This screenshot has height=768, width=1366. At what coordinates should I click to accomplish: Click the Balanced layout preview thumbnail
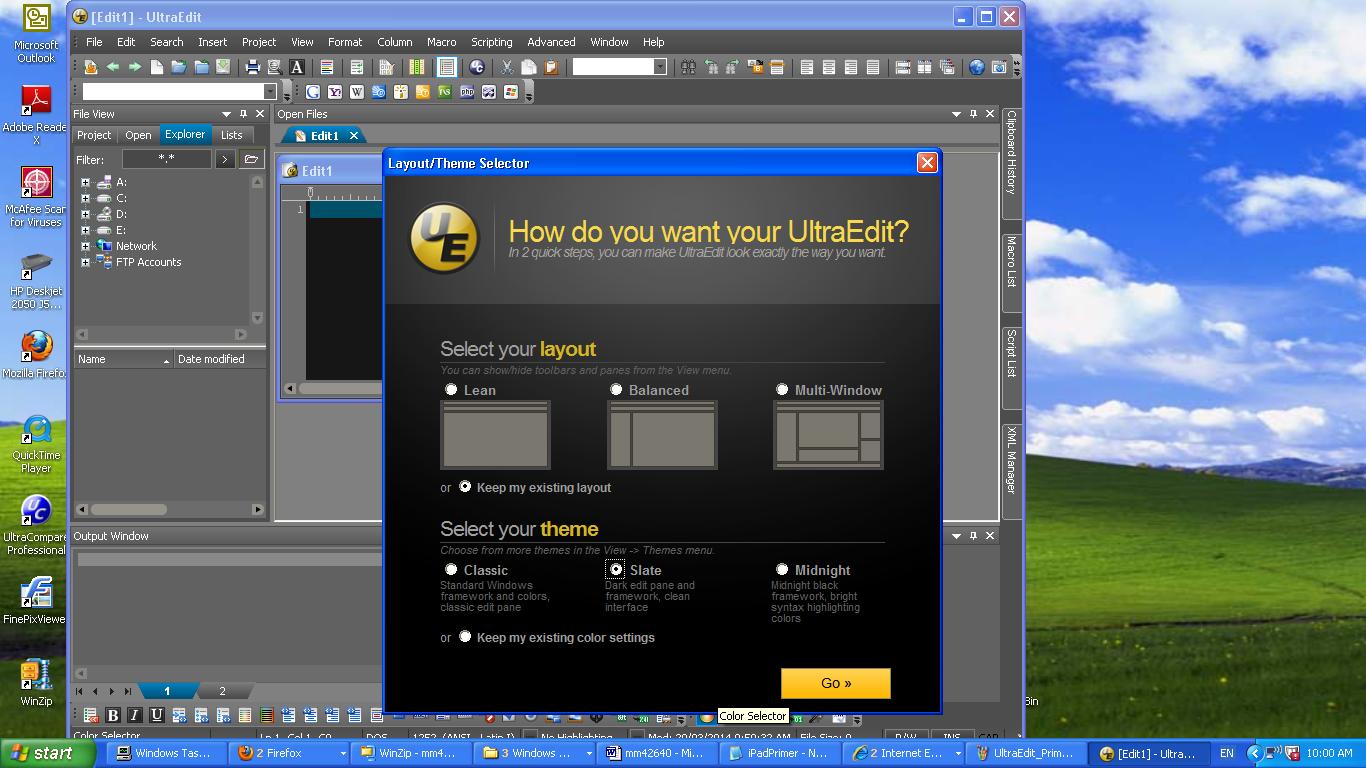(x=662, y=435)
